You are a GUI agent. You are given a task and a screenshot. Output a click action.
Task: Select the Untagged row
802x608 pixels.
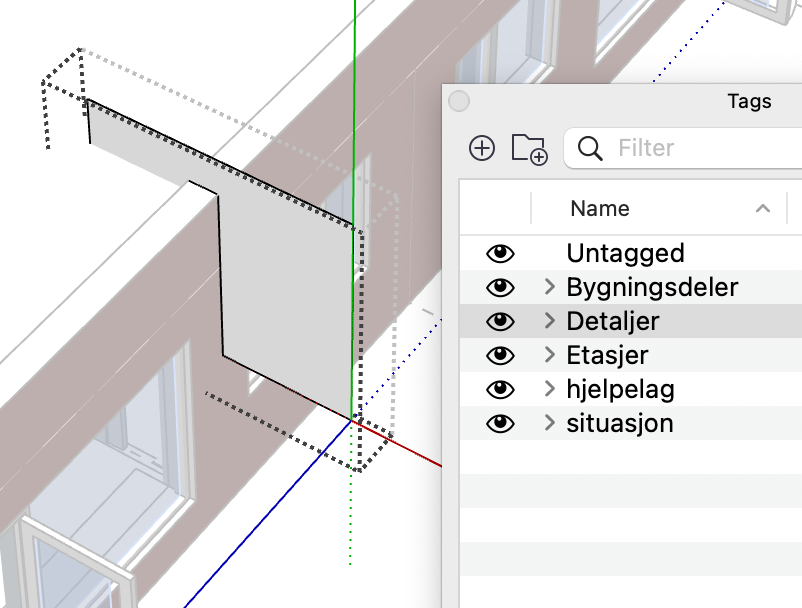click(x=631, y=253)
